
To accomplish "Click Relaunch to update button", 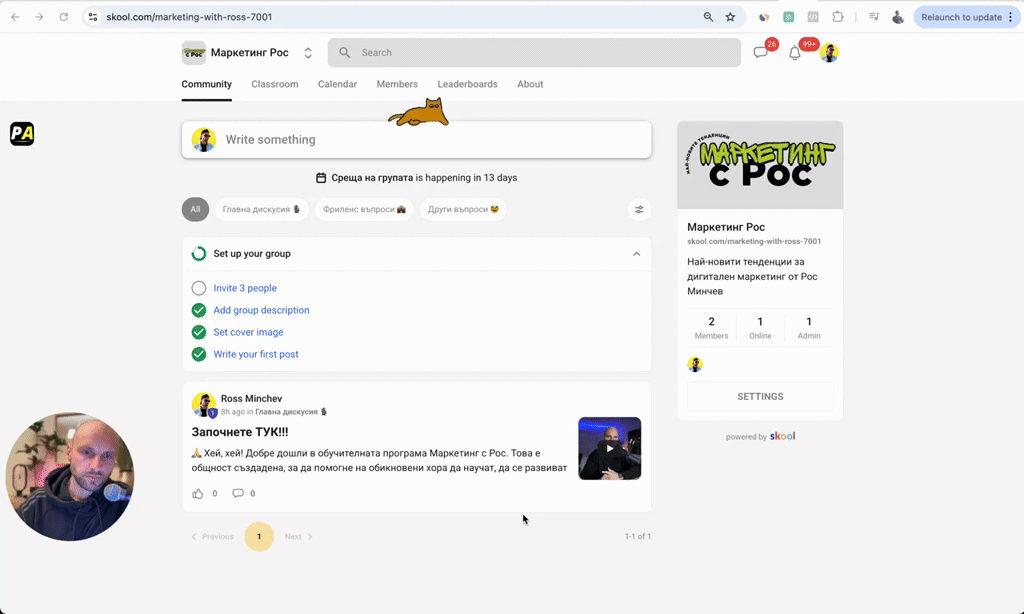I will pyautogui.click(x=961, y=17).
